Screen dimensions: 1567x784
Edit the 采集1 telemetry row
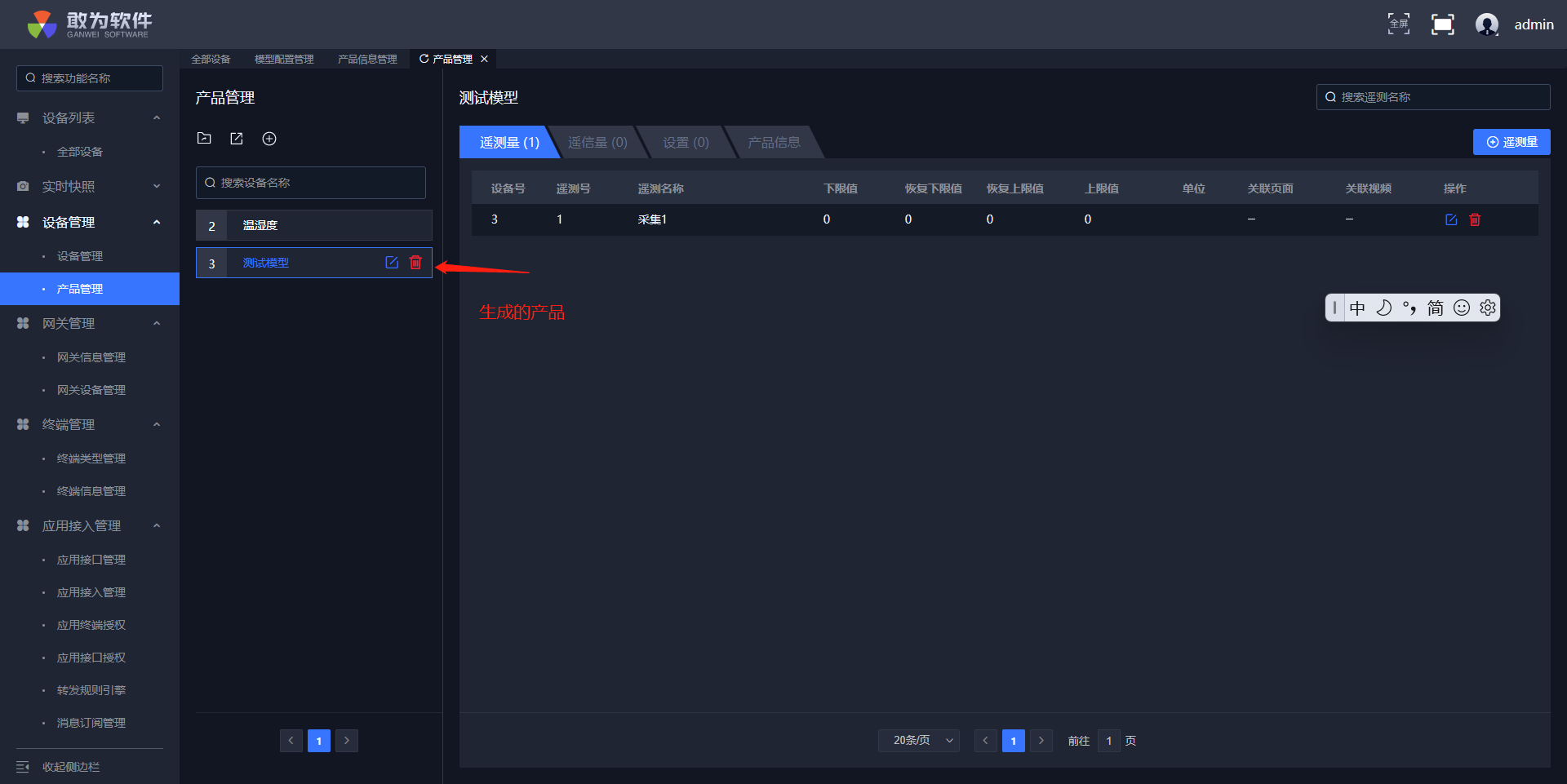pyautogui.click(x=1451, y=219)
